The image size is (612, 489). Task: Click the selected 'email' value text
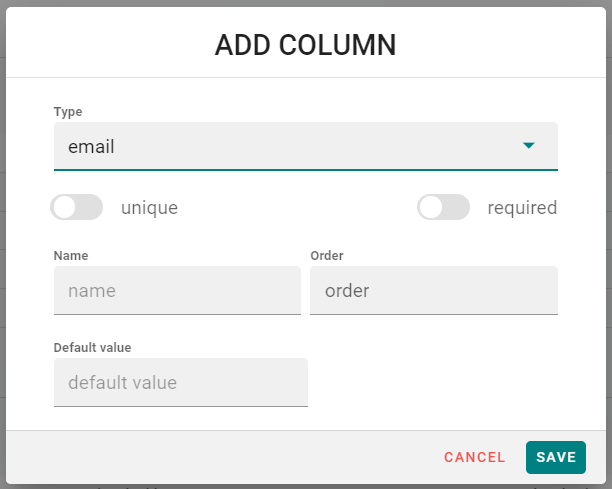(92, 147)
